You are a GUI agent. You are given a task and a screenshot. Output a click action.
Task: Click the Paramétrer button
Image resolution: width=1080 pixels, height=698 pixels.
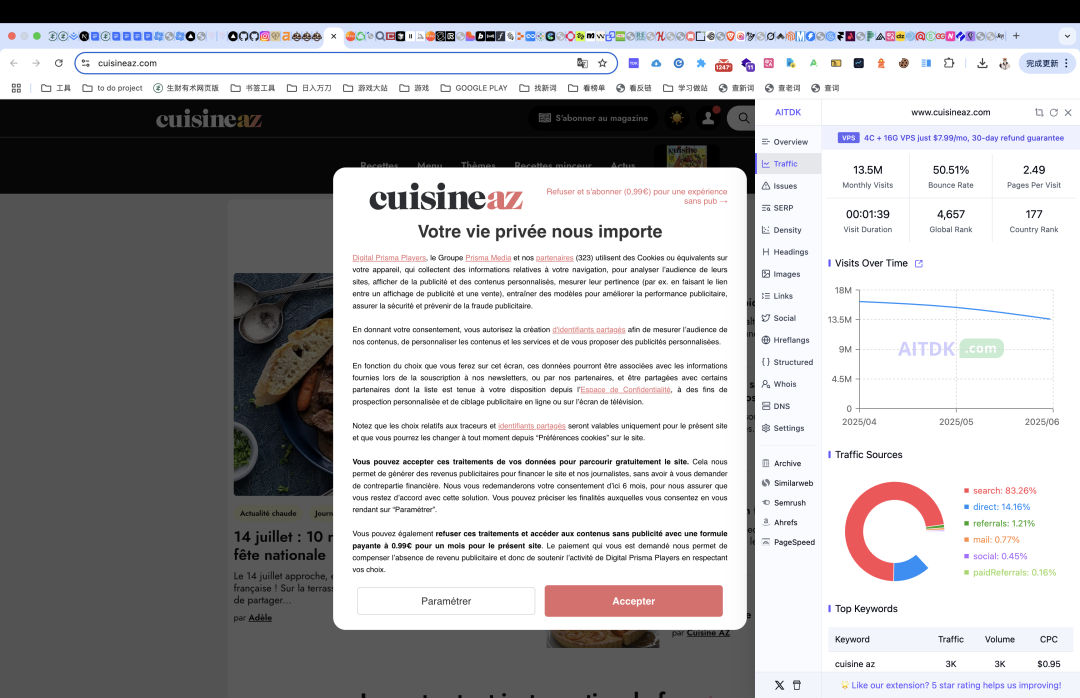(446, 601)
